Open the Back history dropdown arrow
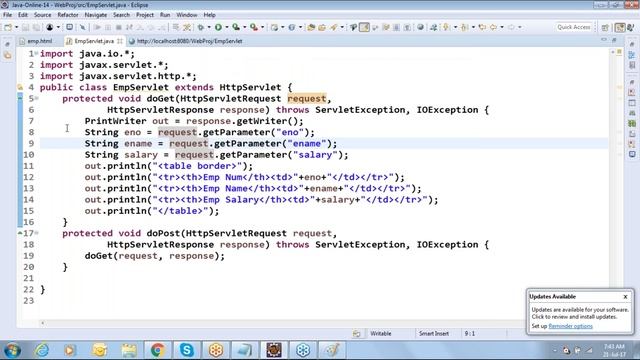 [x=502, y=27]
